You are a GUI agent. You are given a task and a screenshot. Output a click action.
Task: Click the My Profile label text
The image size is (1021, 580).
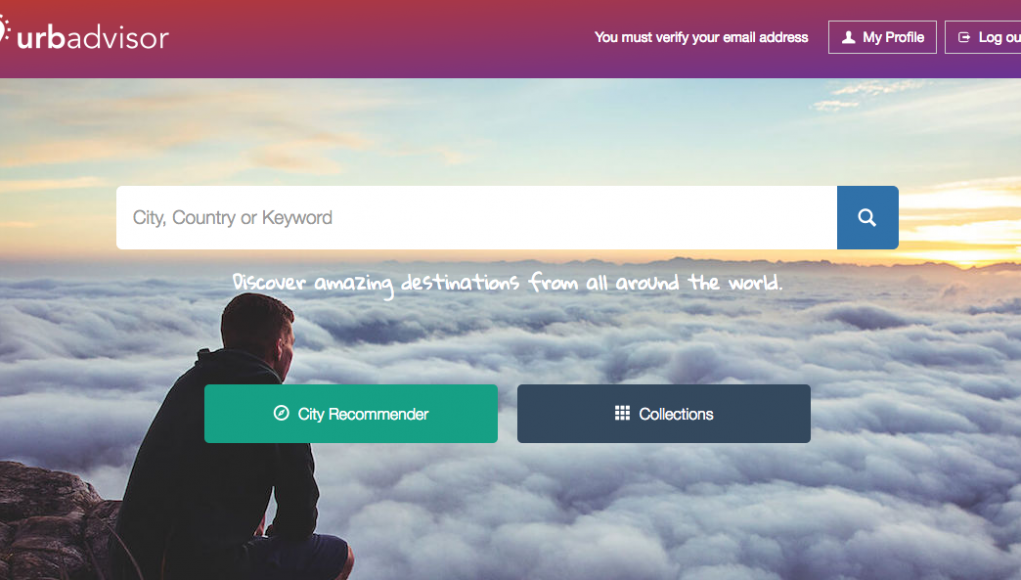click(893, 37)
